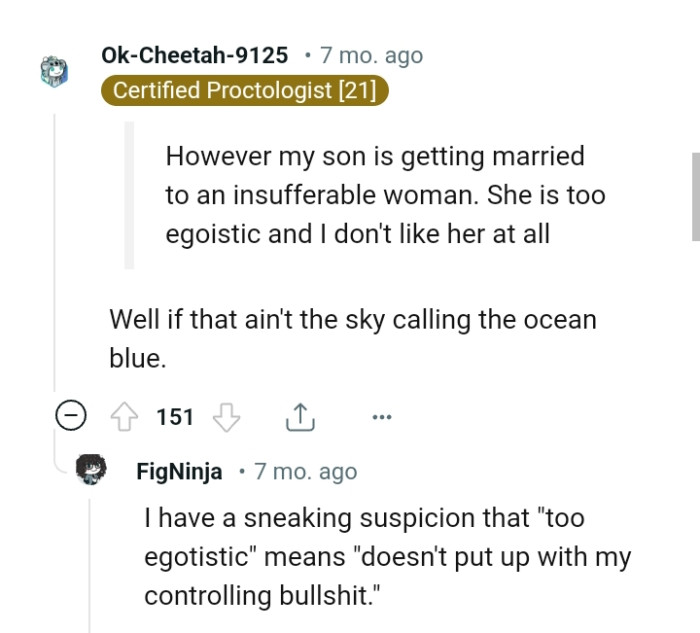Screen dimensions: 700x633
Task: Downvote the comment with 151 votes
Action: pos(228,418)
